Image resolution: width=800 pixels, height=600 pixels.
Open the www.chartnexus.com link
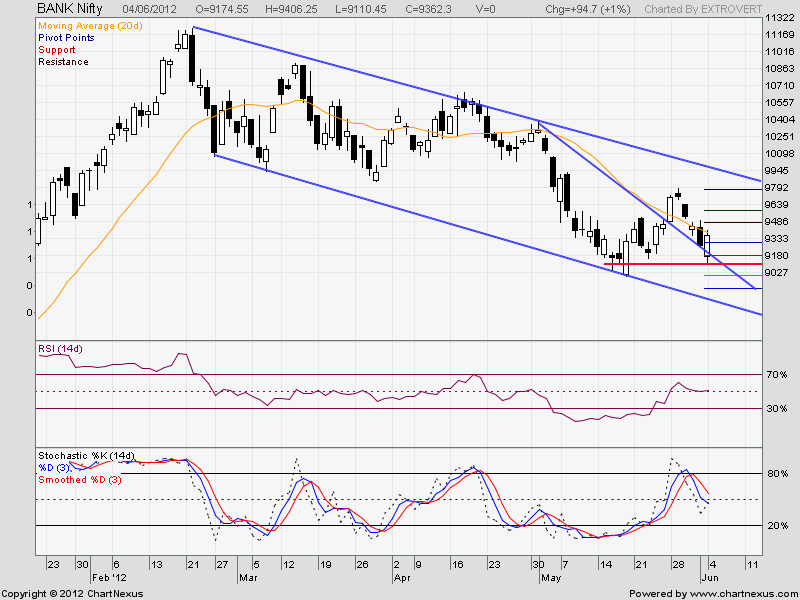pyautogui.click(x=739, y=592)
